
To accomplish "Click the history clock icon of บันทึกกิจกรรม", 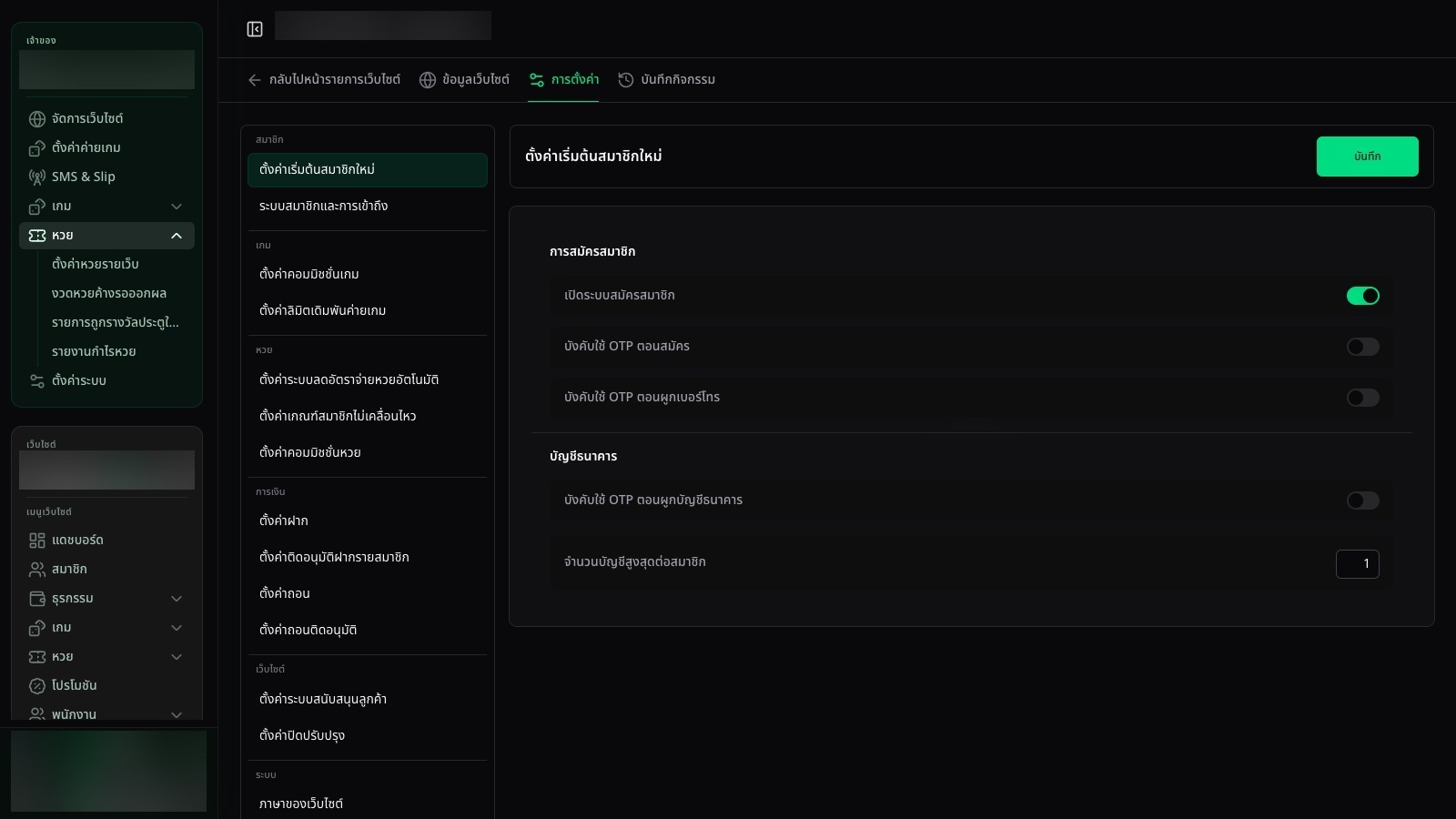I will coord(626,80).
